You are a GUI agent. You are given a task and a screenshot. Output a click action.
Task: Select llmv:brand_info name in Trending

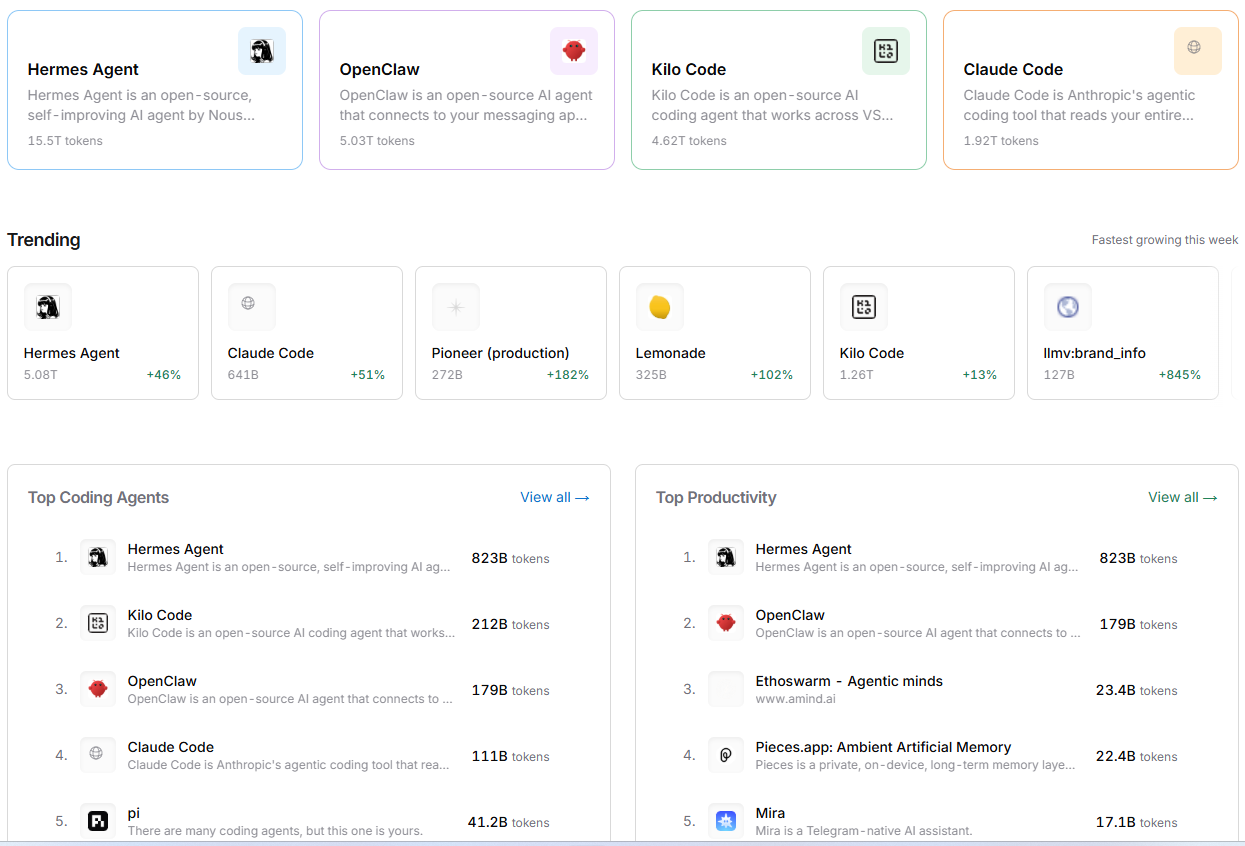pos(1095,353)
